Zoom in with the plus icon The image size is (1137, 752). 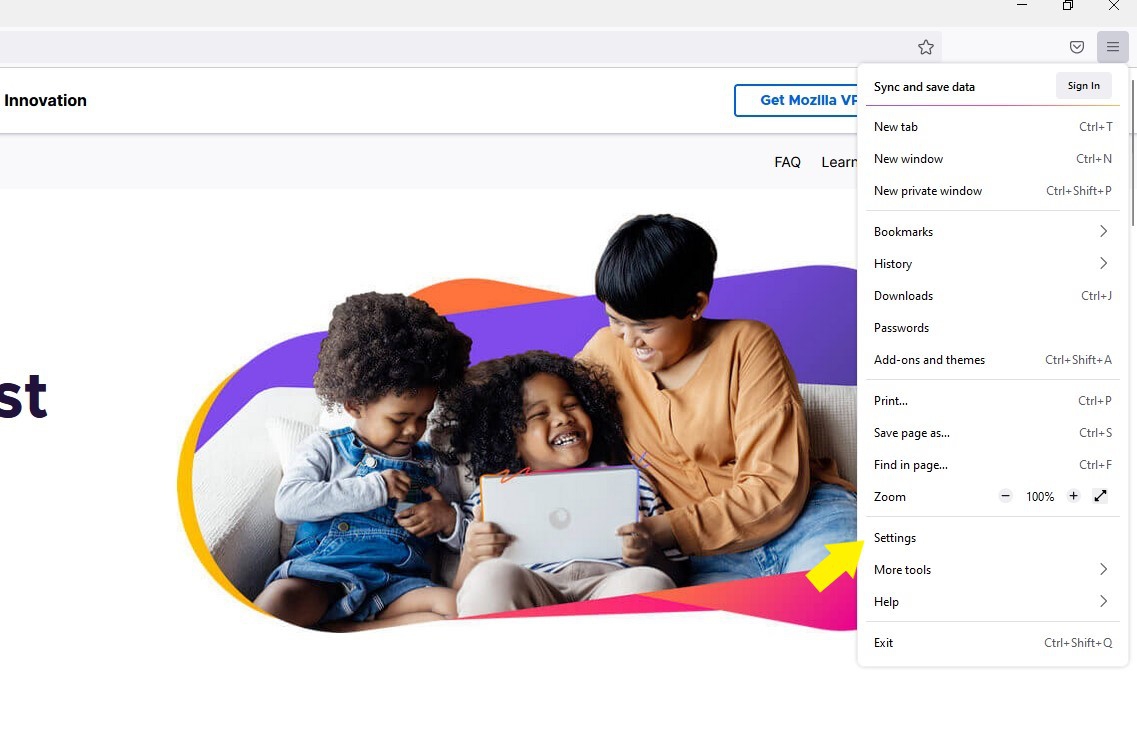coord(1073,496)
